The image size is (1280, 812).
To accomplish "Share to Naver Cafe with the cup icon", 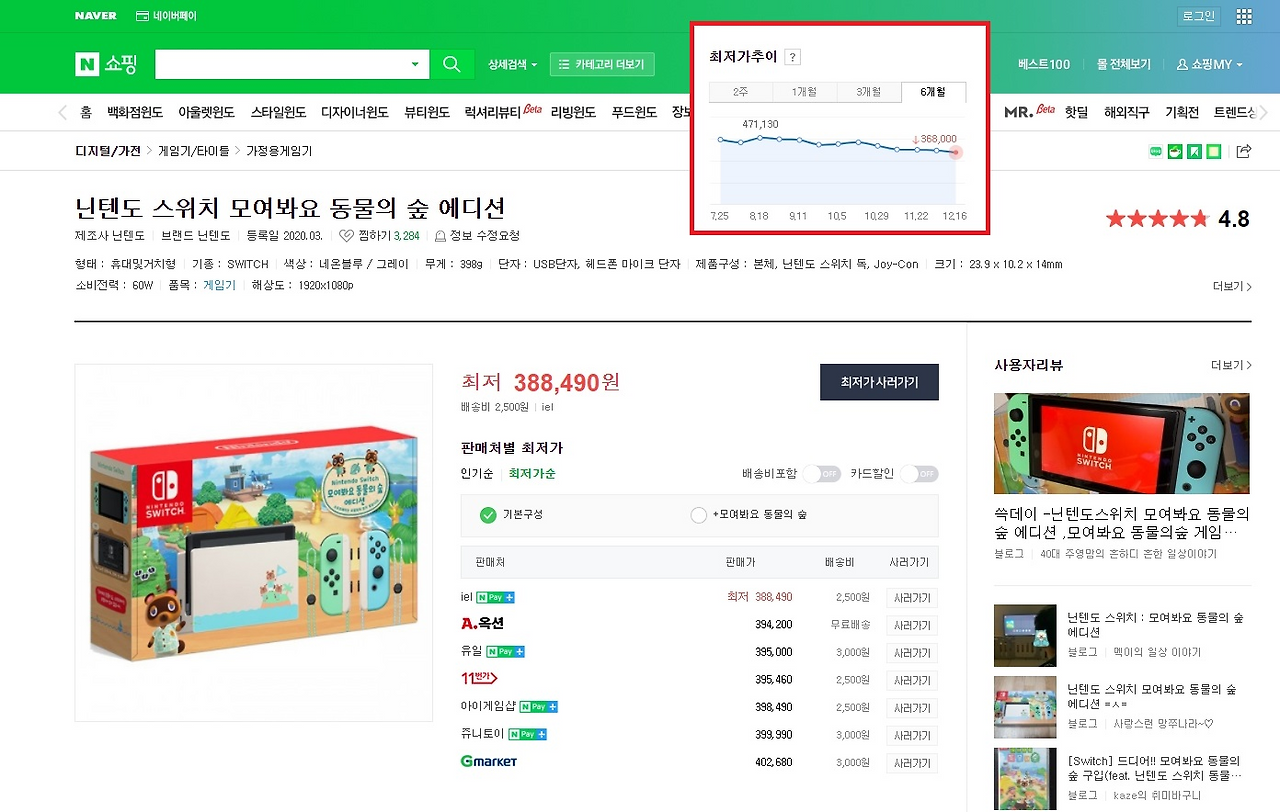I will [x=1176, y=152].
